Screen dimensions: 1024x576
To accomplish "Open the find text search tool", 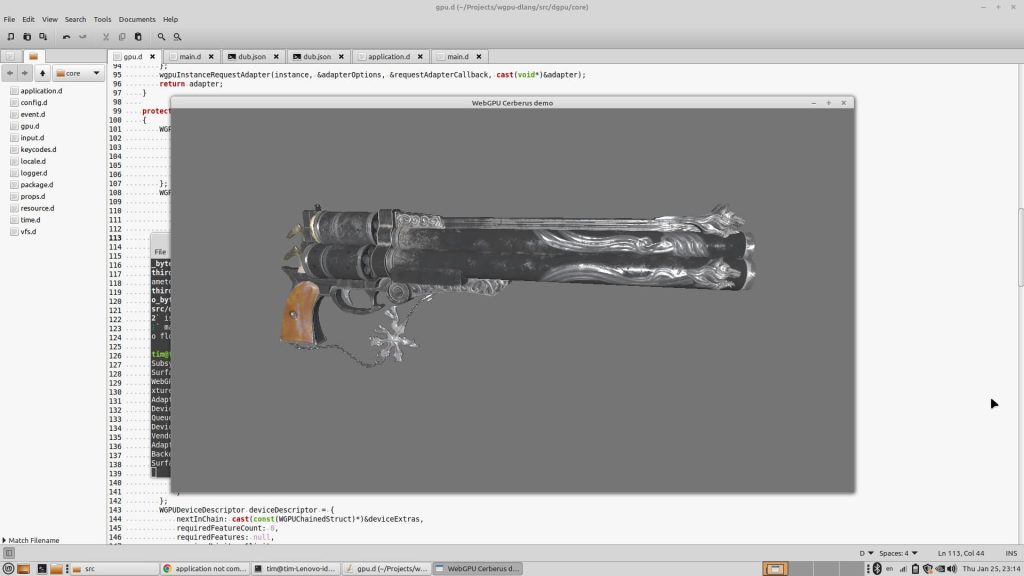I will click(x=161, y=37).
